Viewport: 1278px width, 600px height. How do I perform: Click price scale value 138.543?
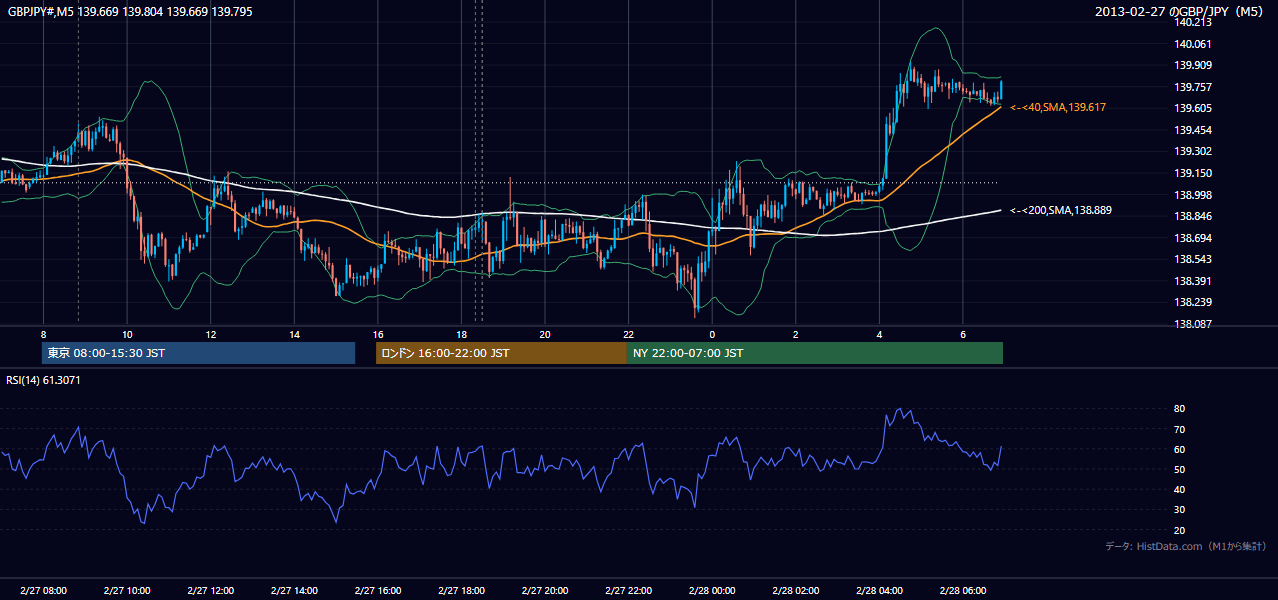point(1193,259)
